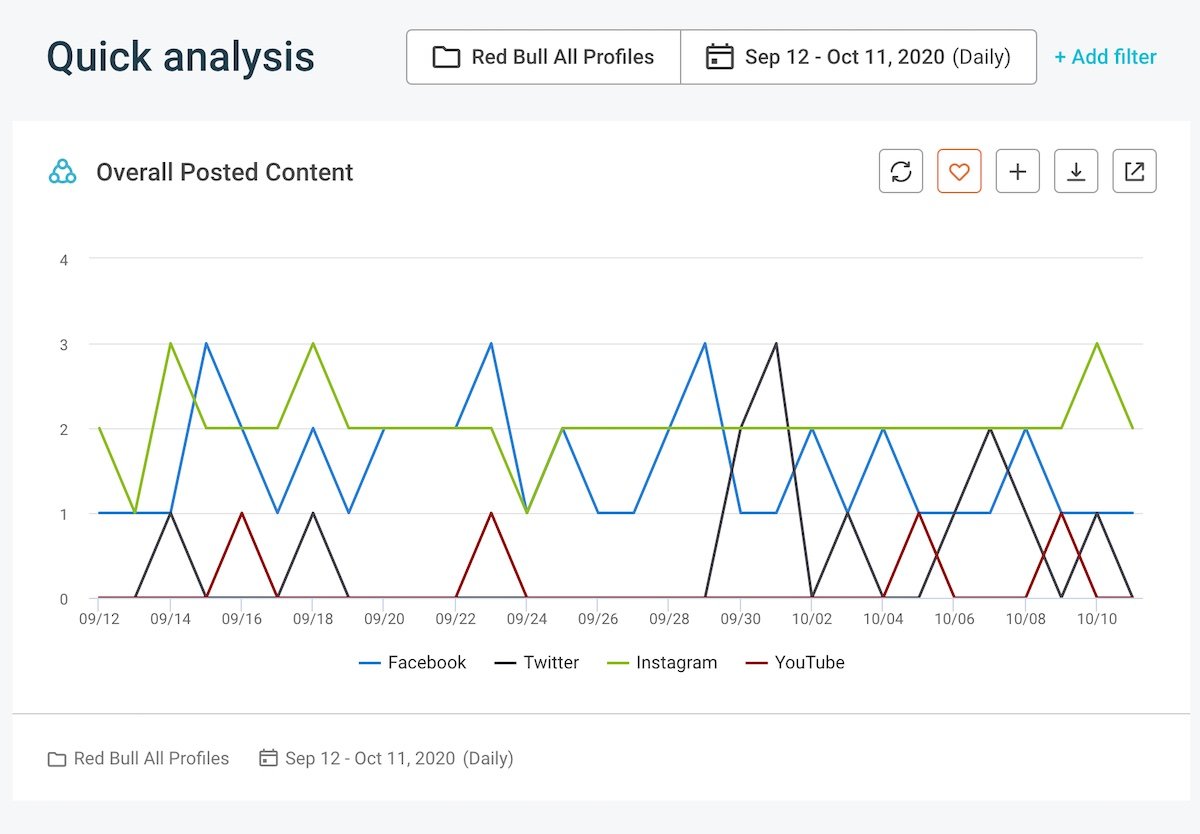Click the plus icon button on chart

coord(1018,171)
